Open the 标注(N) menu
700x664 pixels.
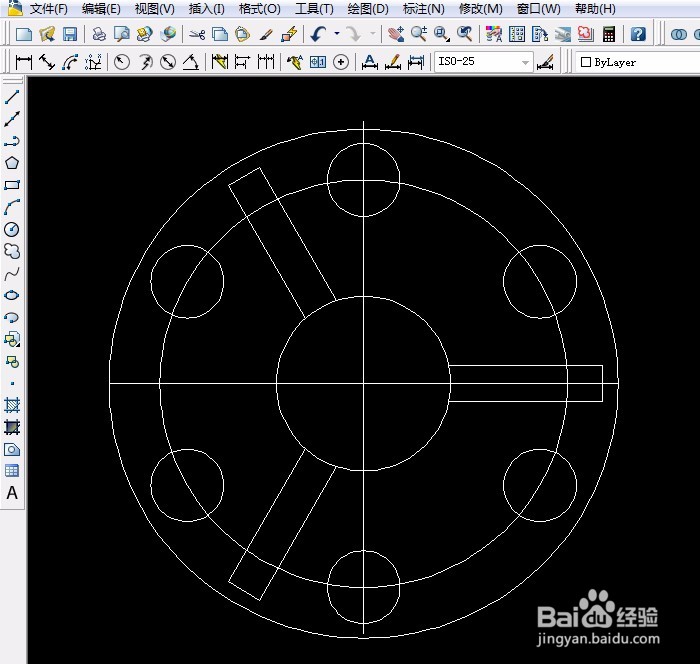[x=423, y=9]
